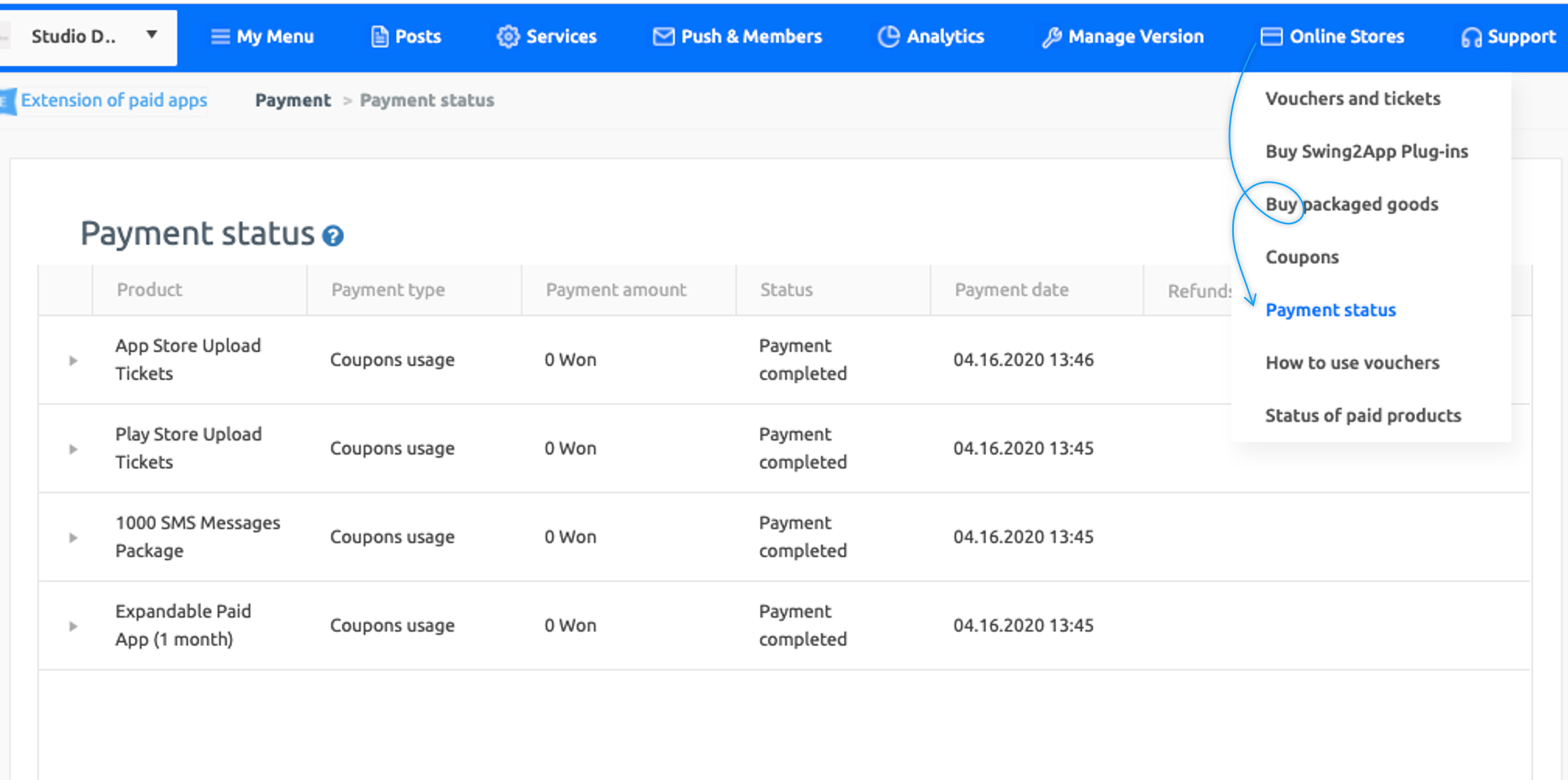Viewport: 1568px width, 780px height.
Task: Click the Support headset icon
Action: [1472, 37]
